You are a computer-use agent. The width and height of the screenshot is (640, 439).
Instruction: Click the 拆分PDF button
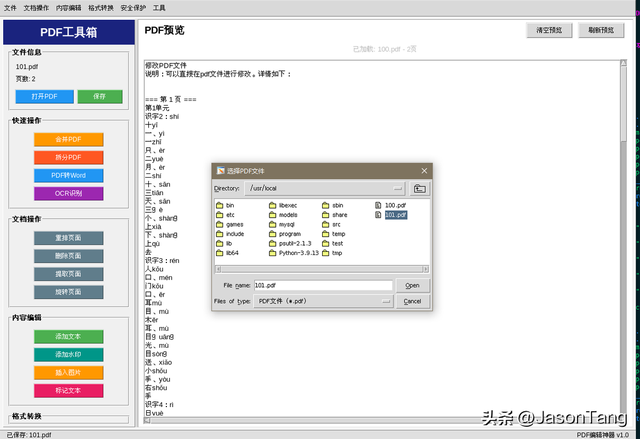point(69,157)
